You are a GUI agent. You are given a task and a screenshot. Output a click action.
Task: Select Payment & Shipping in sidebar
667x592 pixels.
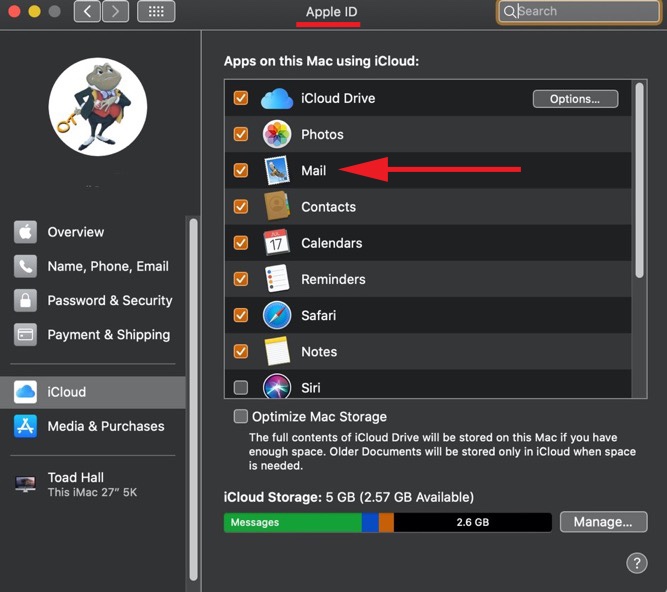(x=93, y=335)
